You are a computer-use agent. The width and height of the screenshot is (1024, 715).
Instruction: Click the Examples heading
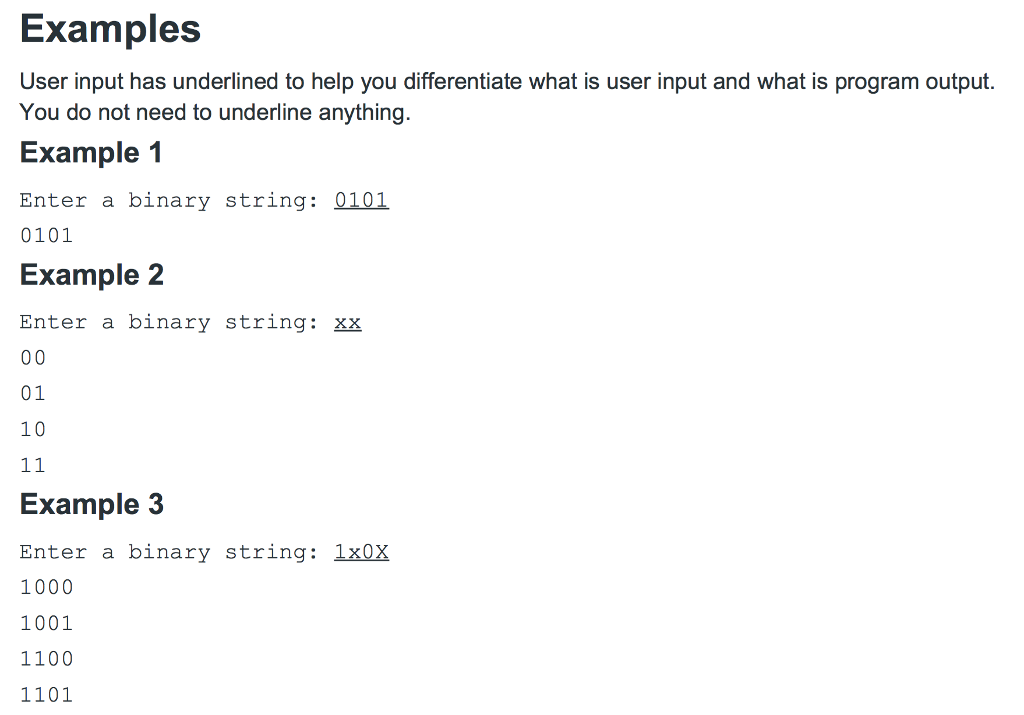110,29
